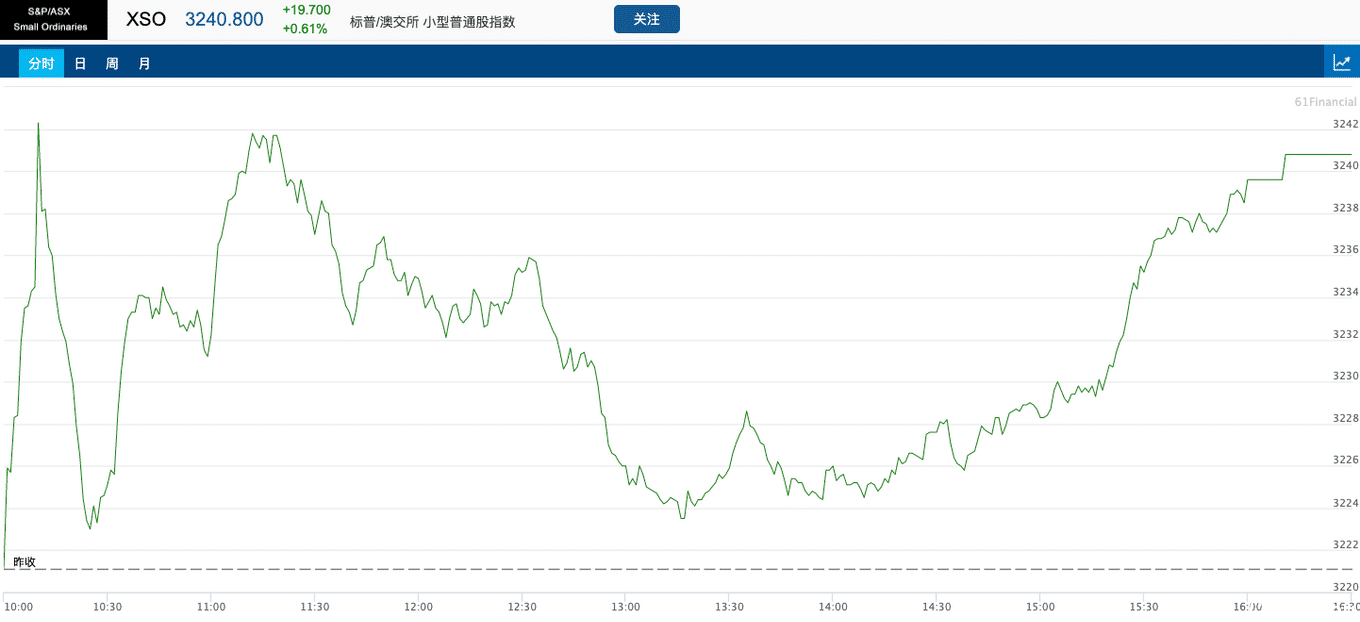
Task: Click the 13:00 time axis label
Action: (x=626, y=606)
